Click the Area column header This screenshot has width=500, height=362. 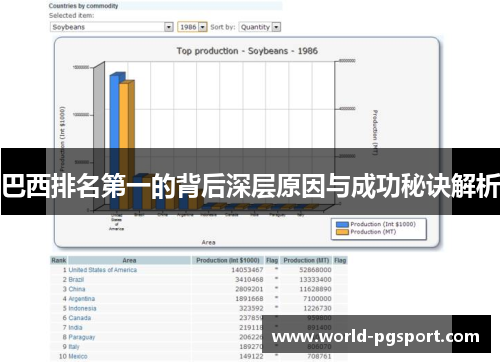pyautogui.click(x=129, y=260)
